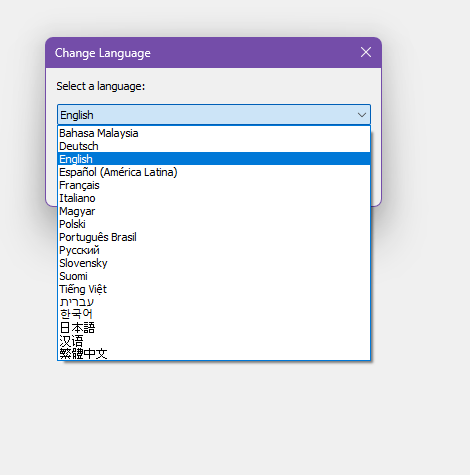The height and width of the screenshot is (475, 470).
Task: Select Suomi language option
Action: point(214,276)
